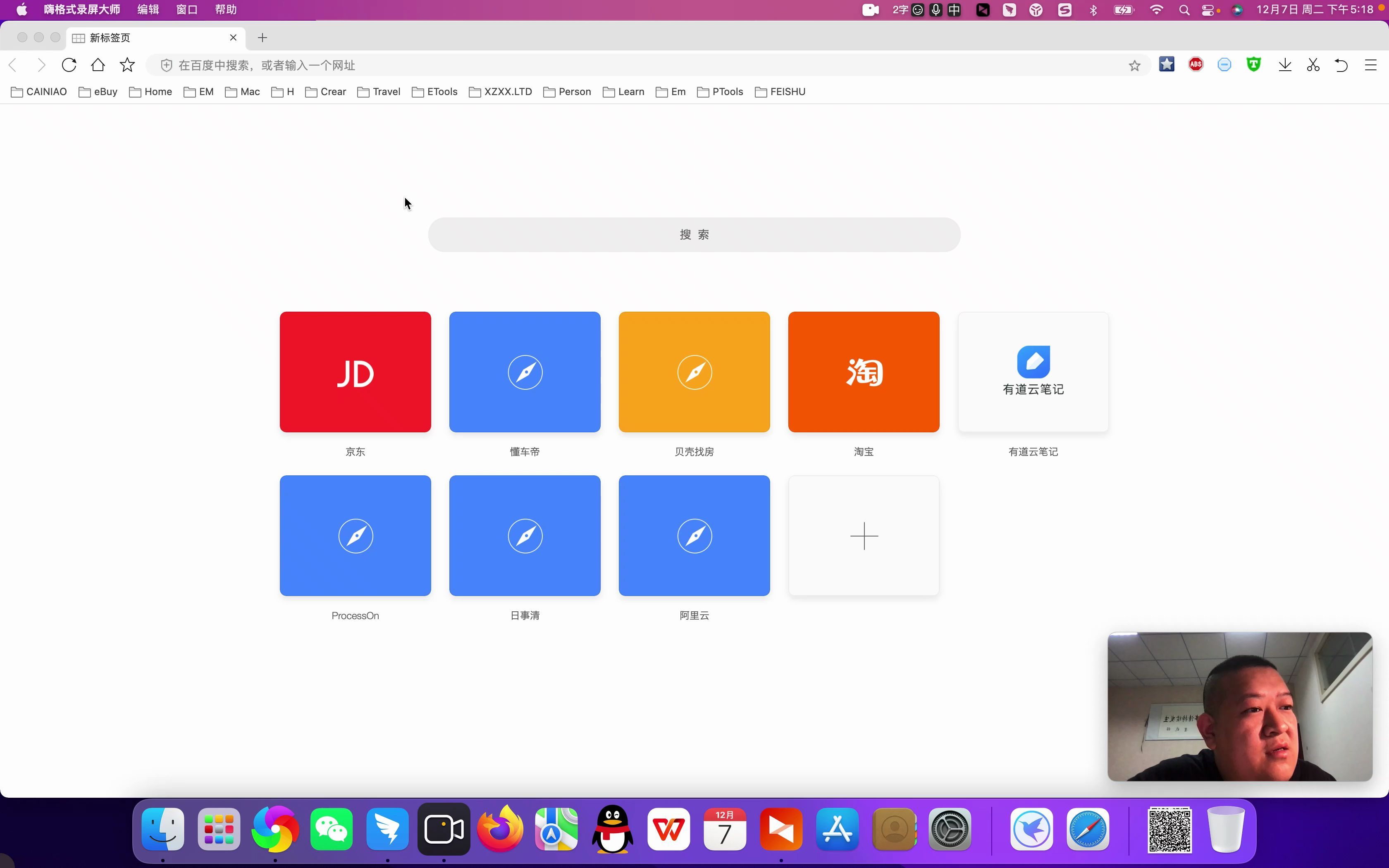The image size is (1389, 868).
Task: Open the XZXX.LTD bookmark folder
Action: coord(500,92)
